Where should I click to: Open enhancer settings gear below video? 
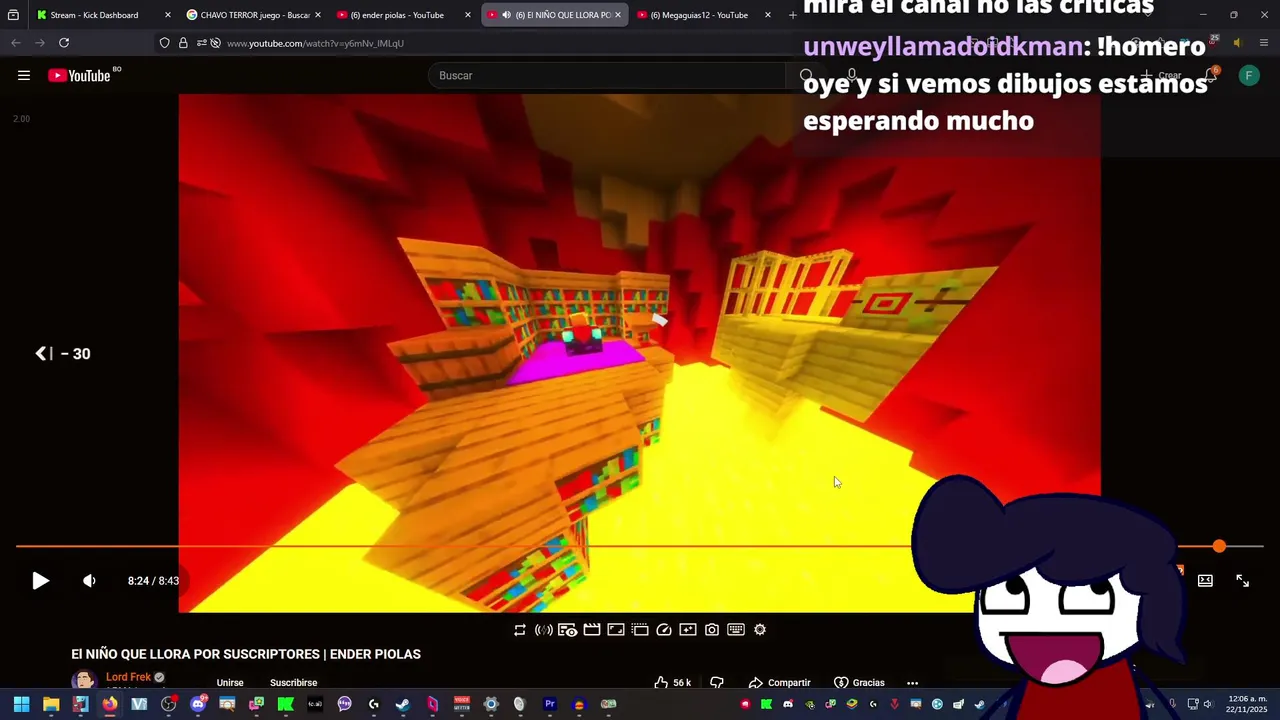(760, 630)
